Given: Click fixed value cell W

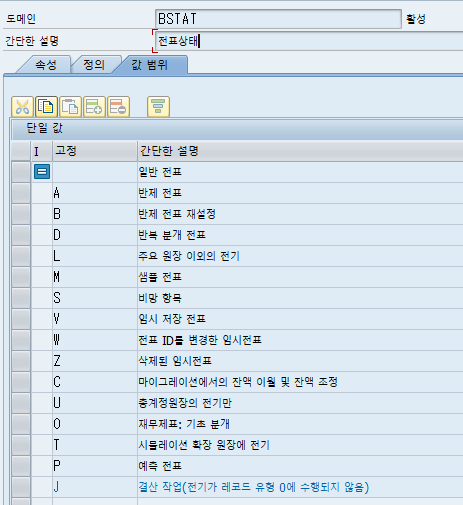Looking at the screenshot, I should (95, 340).
